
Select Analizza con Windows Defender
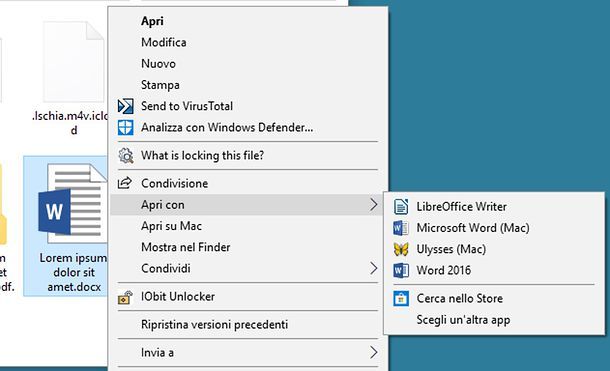[248, 127]
